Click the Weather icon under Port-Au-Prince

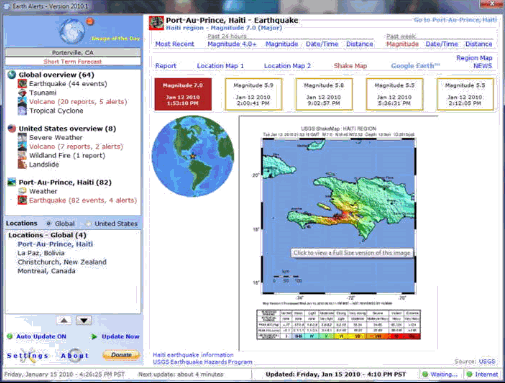click(x=22, y=191)
